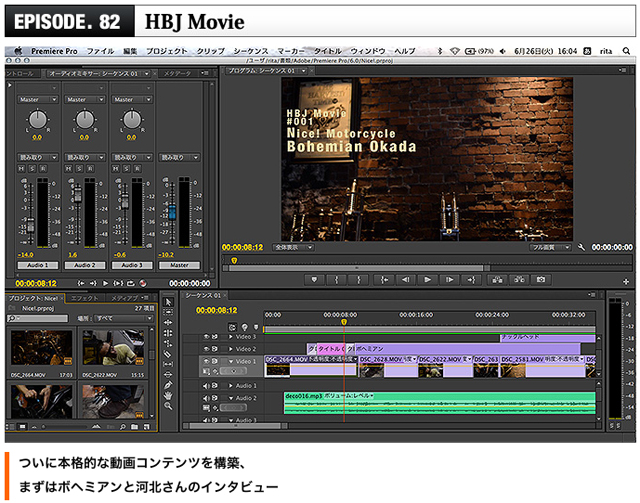
Task: Collapse Audio 2 track
Action: click(231, 398)
